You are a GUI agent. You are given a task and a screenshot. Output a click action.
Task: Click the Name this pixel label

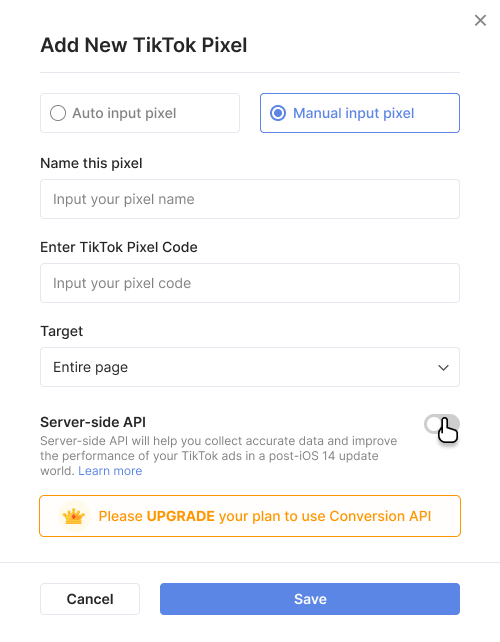pyautogui.click(x=91, y=163)
